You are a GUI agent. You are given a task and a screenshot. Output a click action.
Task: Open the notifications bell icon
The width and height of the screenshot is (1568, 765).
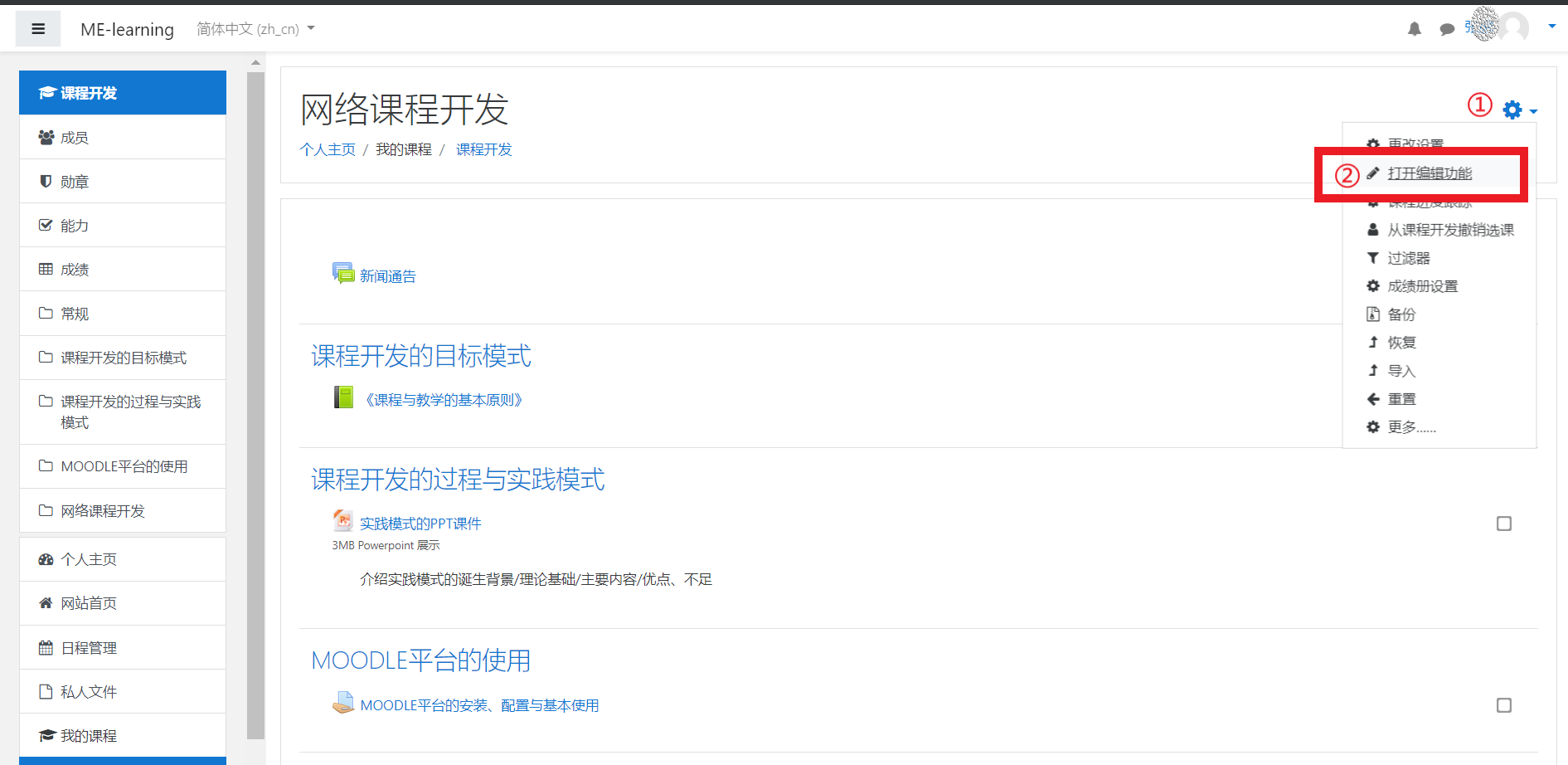[1414, 28]
